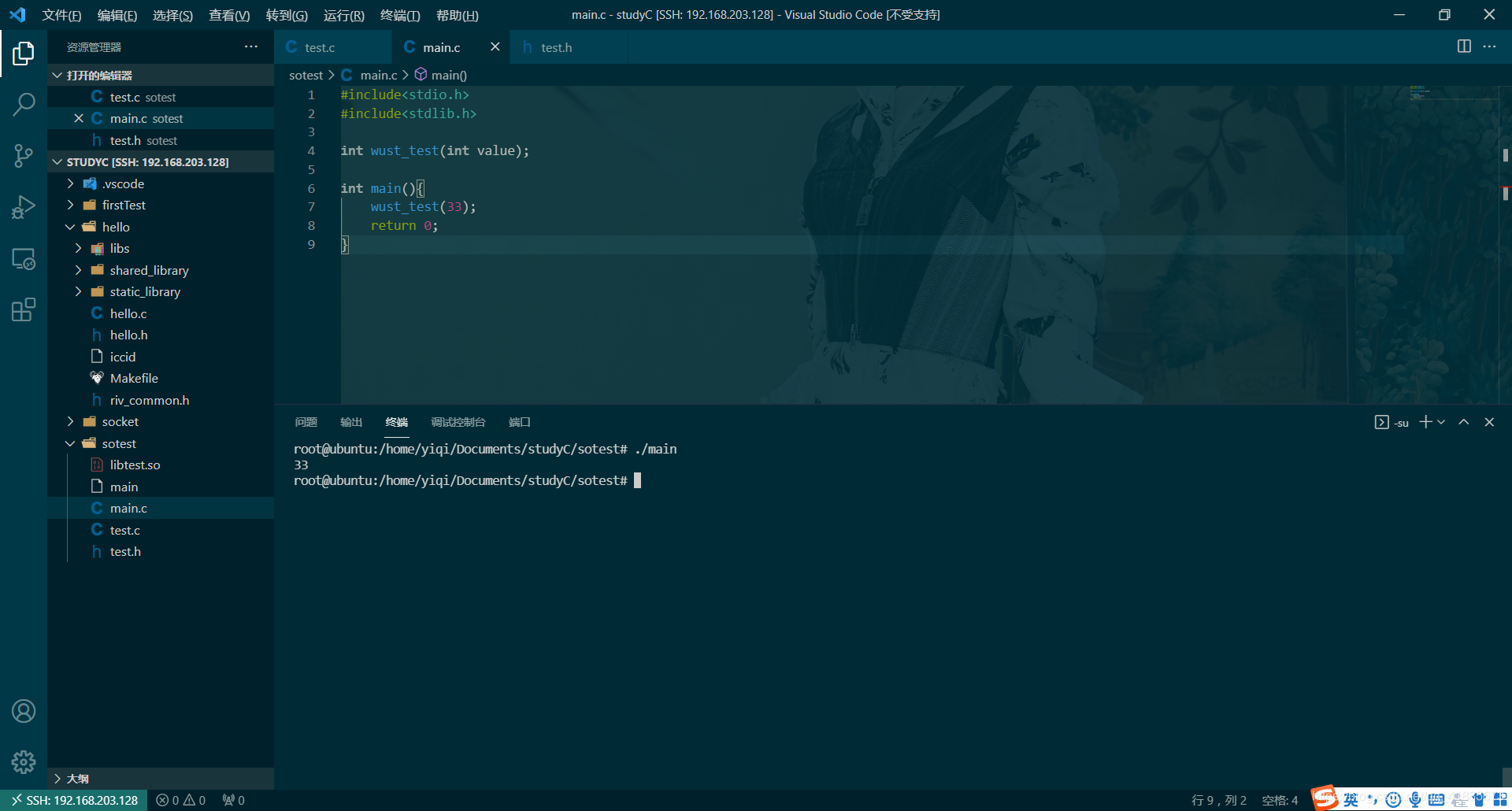Open the Selection menu
Image resolution: width=1512 pixels, height=811 pixels.
[x=172, y=15]
